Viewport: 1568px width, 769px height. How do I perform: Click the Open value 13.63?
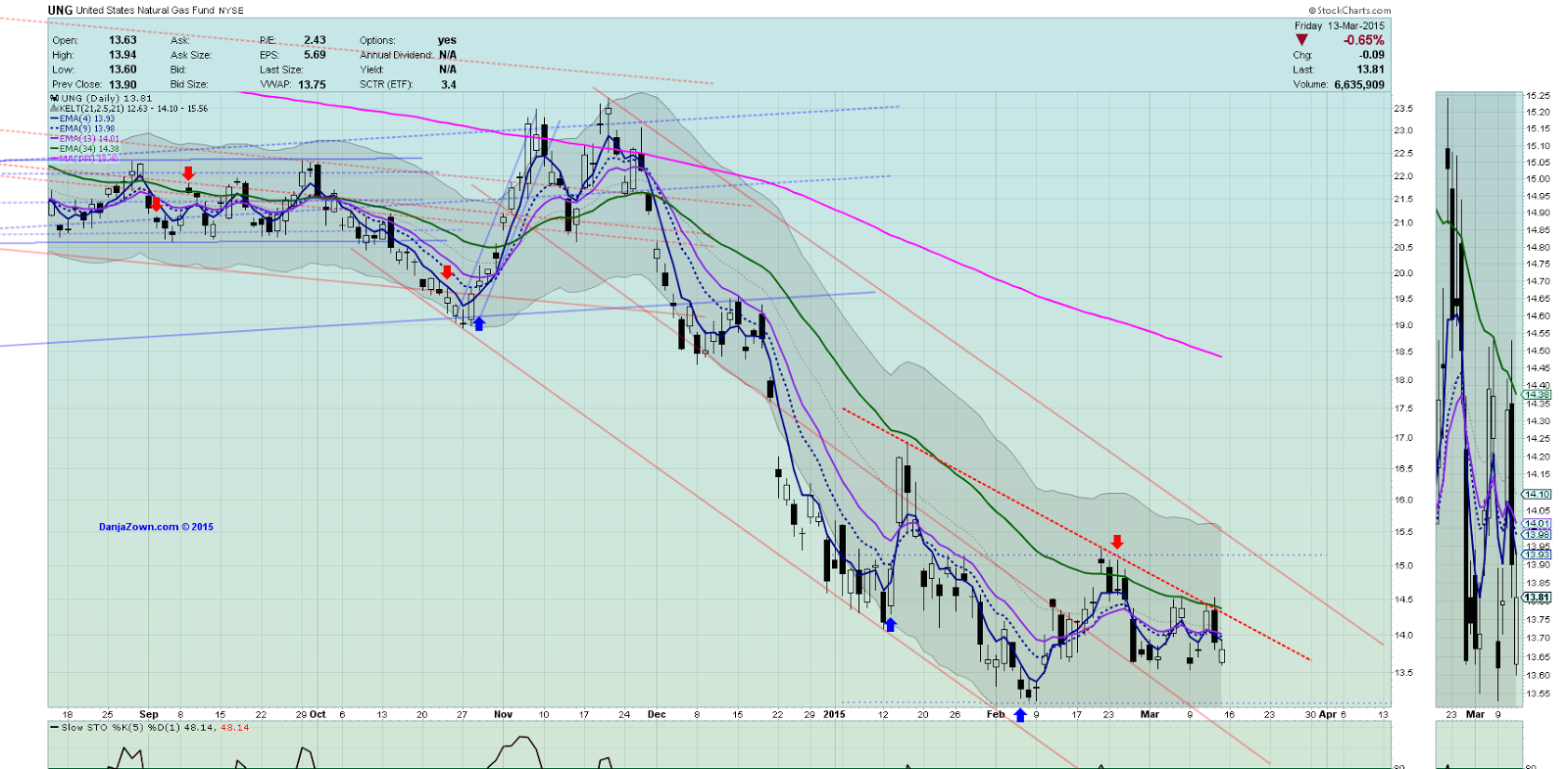point(122,40)
